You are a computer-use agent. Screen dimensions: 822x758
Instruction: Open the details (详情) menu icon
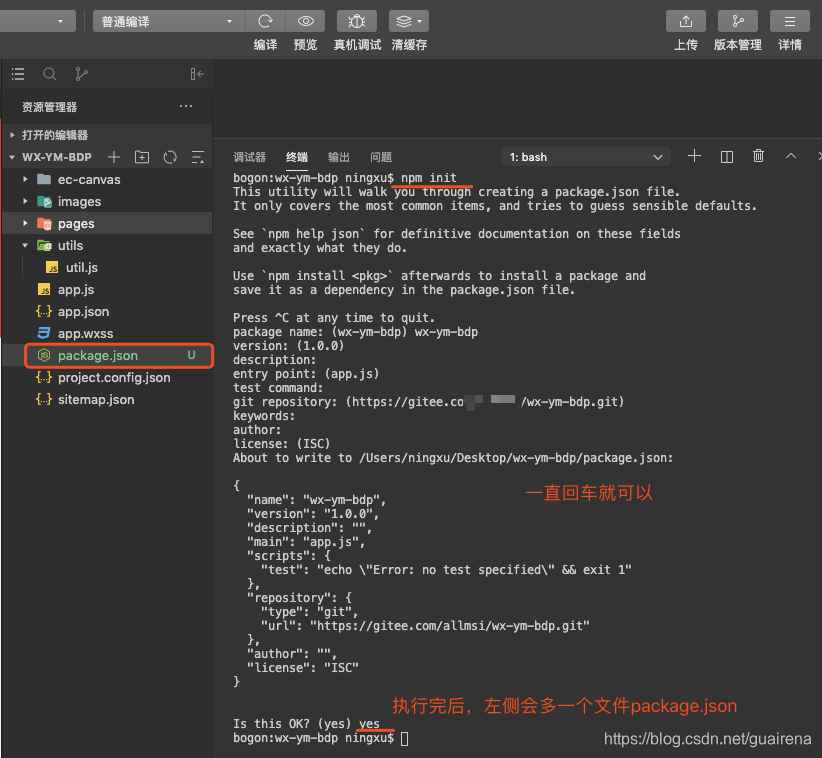pos(789,21)
